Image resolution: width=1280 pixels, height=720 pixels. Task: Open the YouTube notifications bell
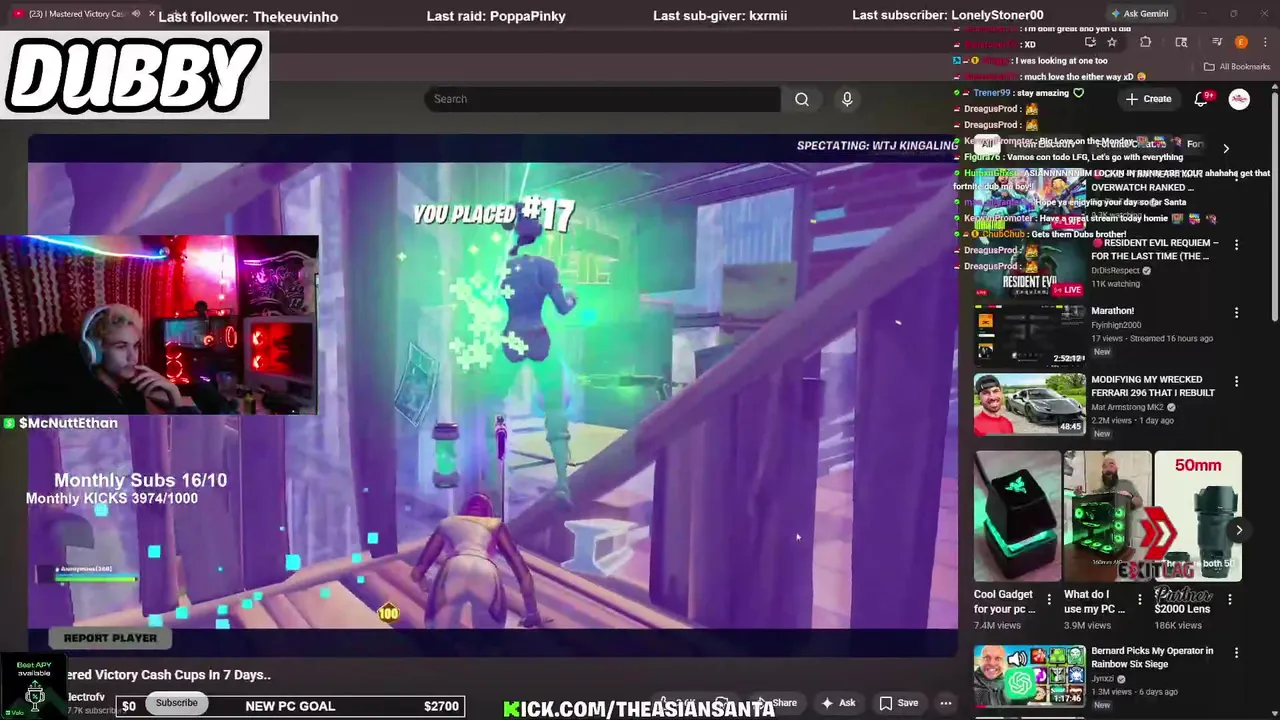pos(1202,99)
